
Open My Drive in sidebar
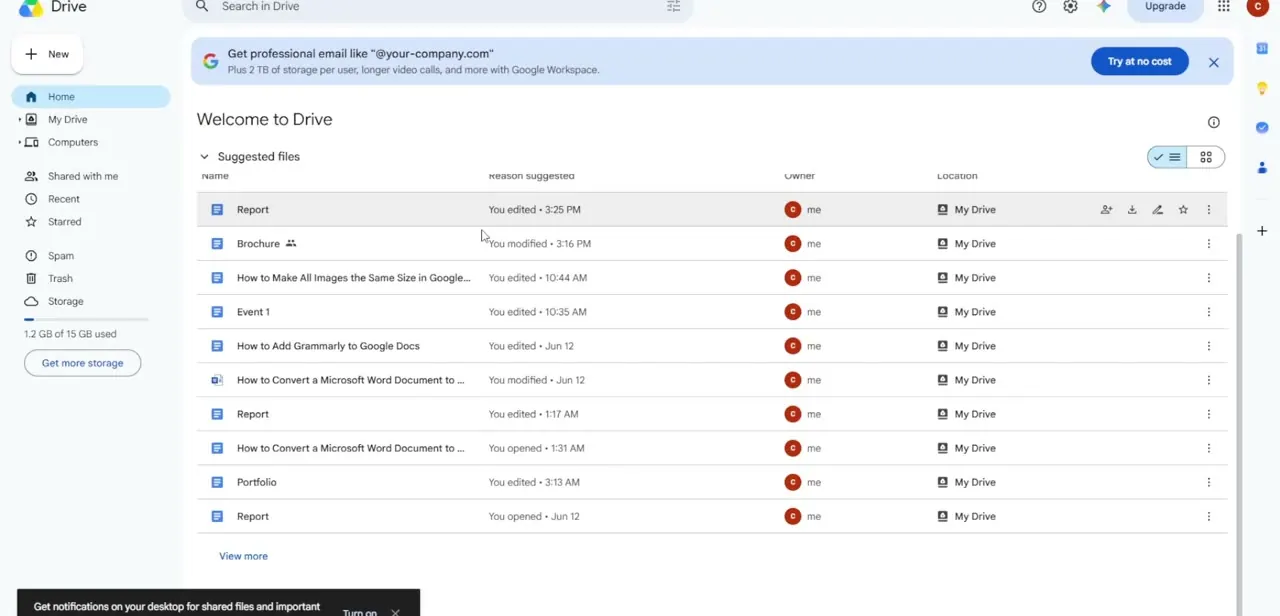[x=67, y=120]
